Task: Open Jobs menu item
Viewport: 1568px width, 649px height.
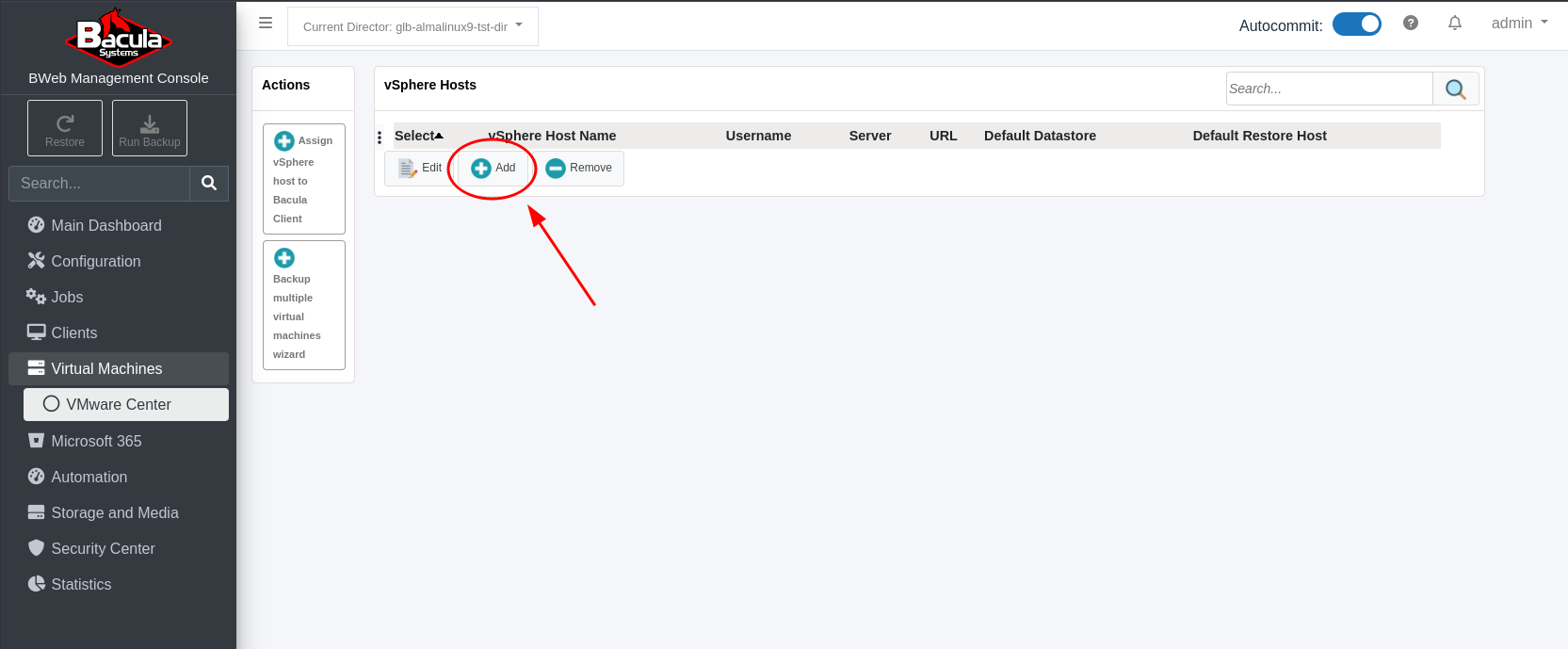Action: tap(119, 297)
